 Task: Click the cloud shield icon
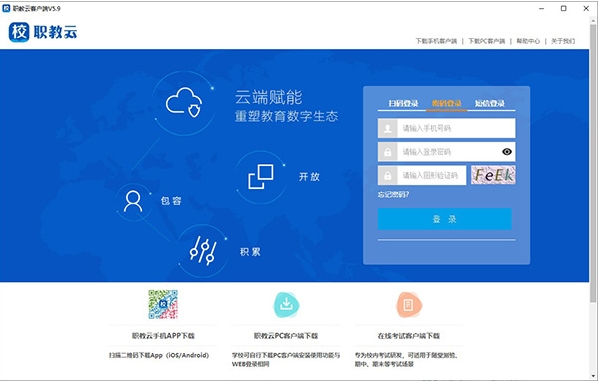(184, 102)
